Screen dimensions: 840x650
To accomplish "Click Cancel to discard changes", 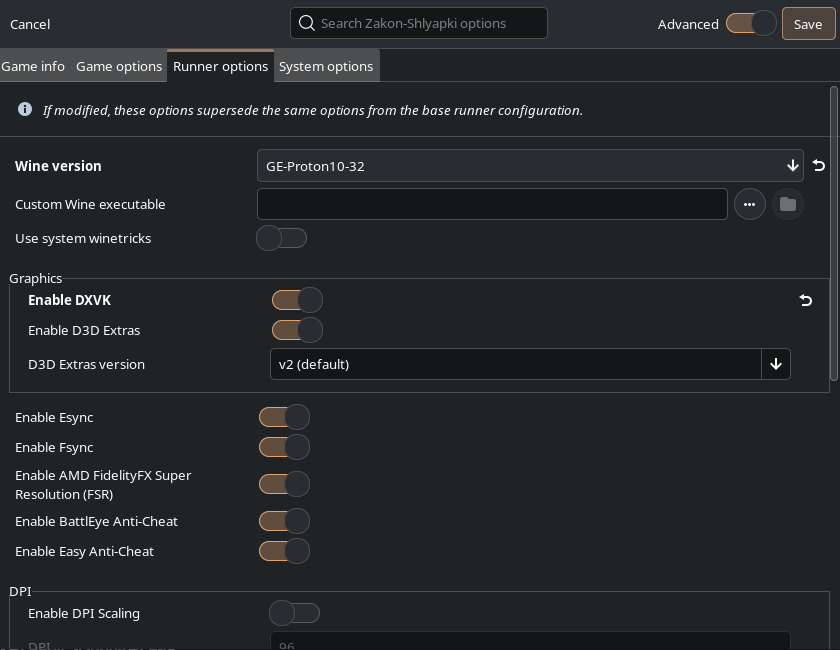I will [x=30, y=24].
